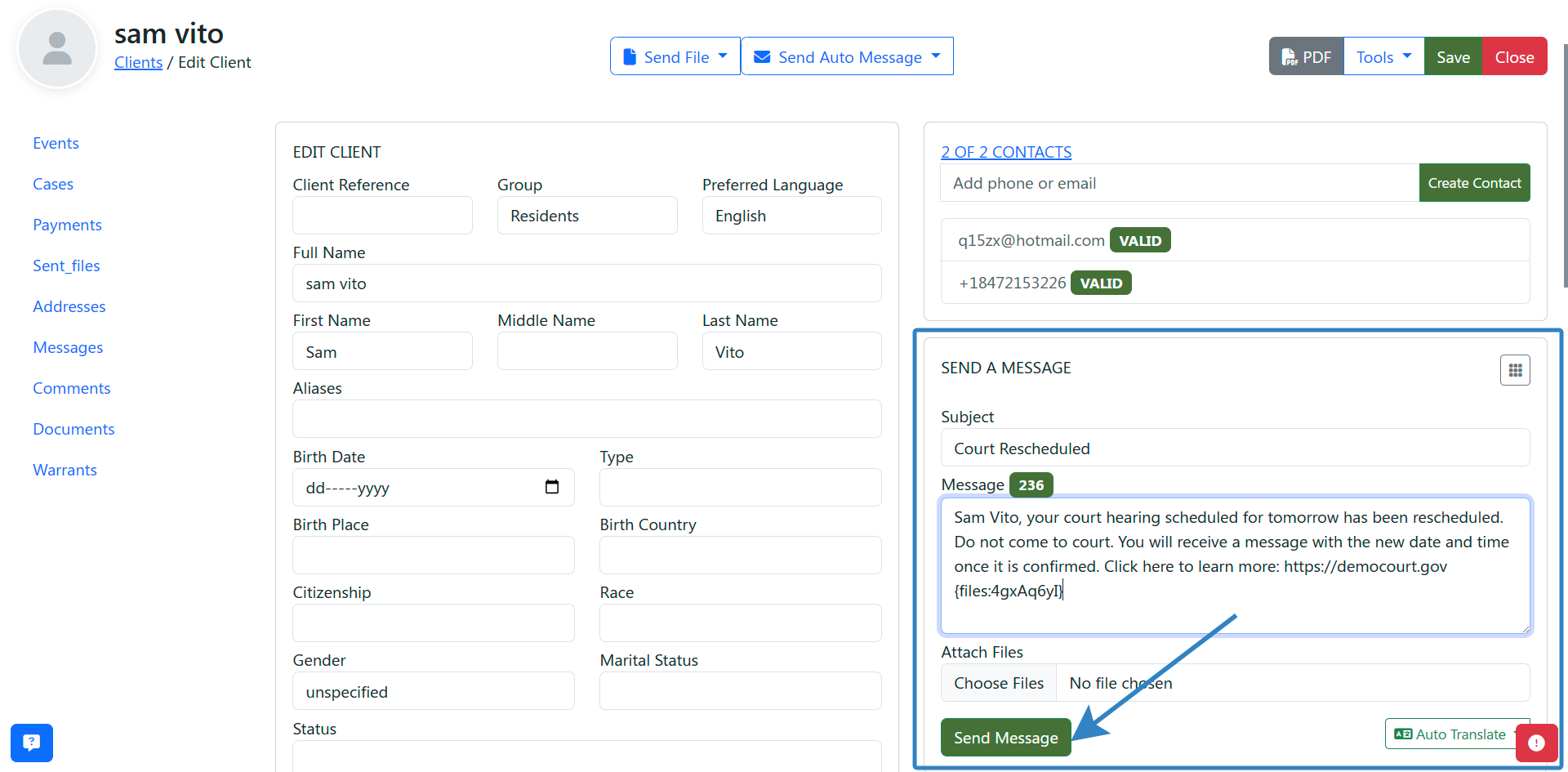Image resolution: width=1568 pixels, height=772 pixels.
Task: Click the Client Reference field
Action: point(382,216)
